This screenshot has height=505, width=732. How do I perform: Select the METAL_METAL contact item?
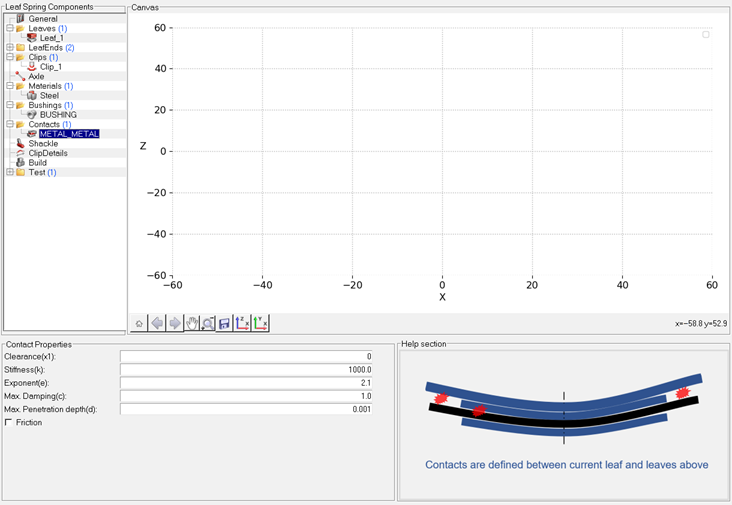coord(68,134)
